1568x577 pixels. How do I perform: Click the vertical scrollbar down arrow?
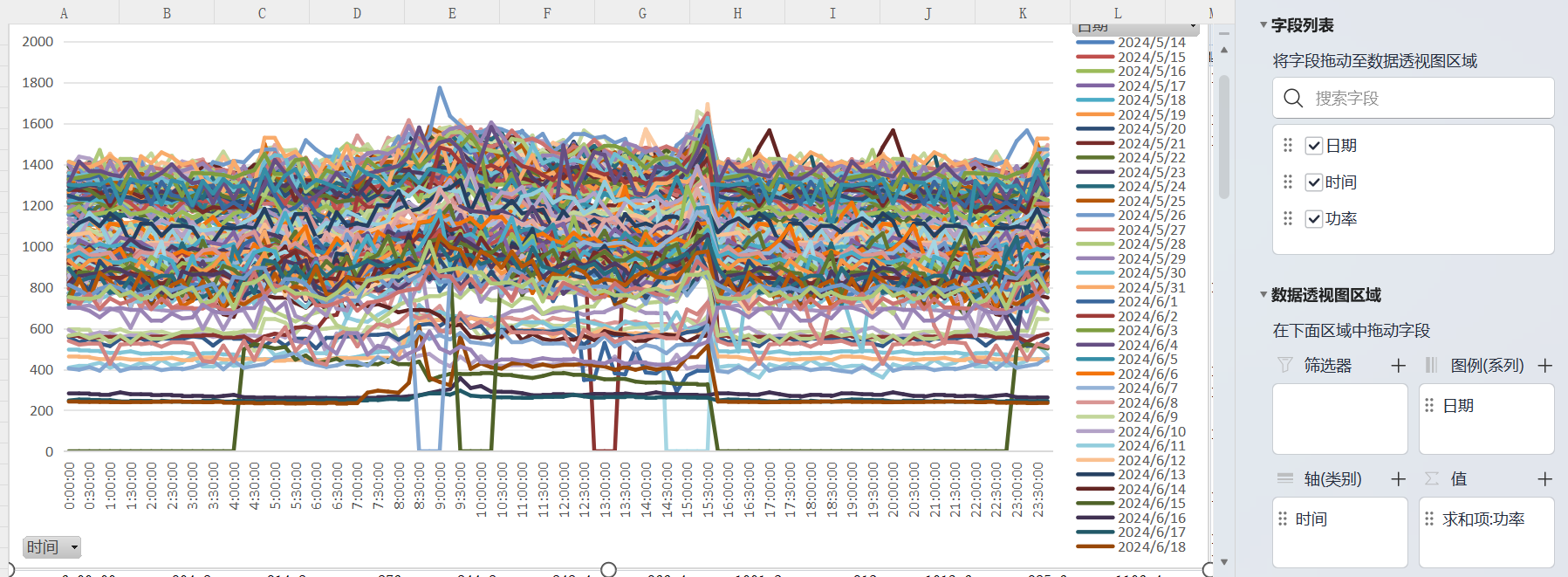(x=1224, y=562)
